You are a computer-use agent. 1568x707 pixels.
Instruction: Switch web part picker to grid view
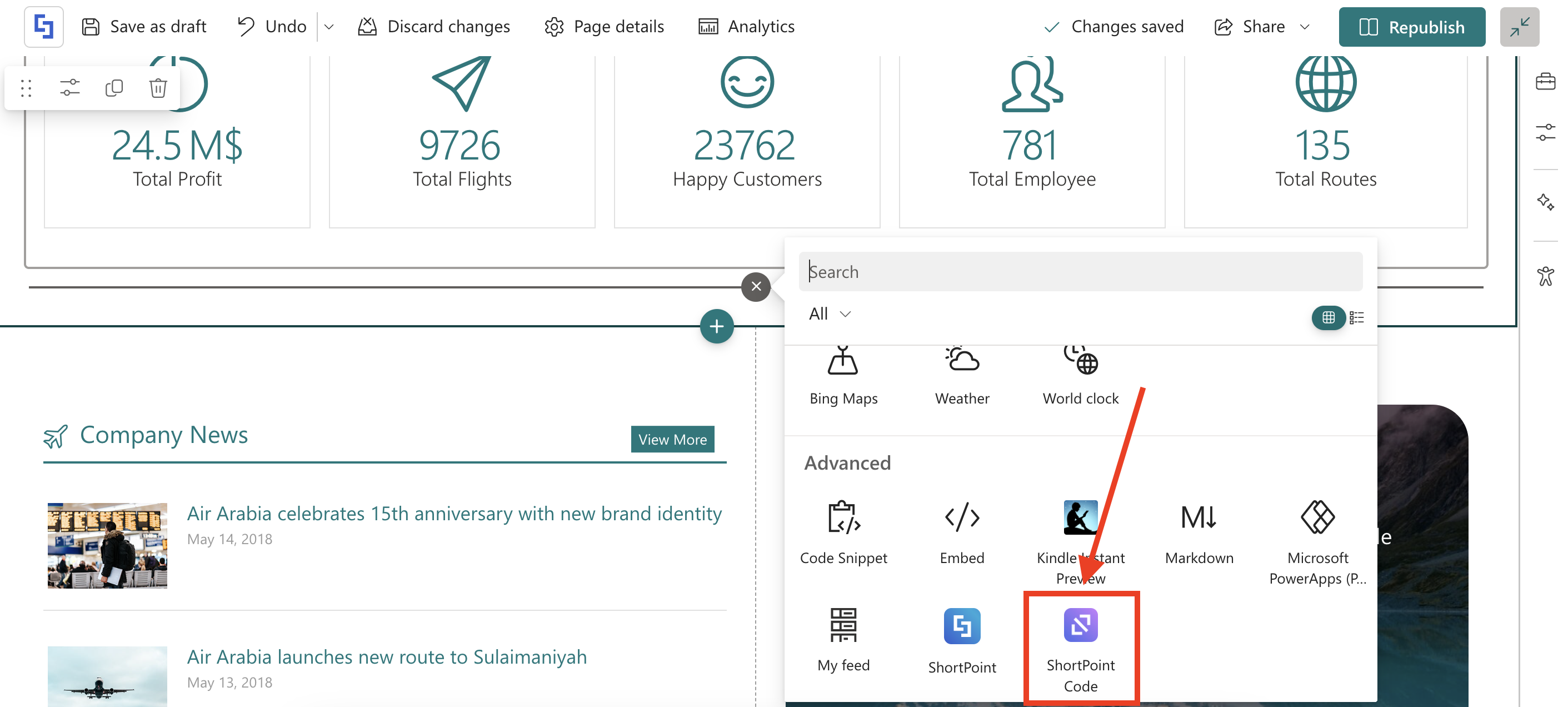(1327, 317)
